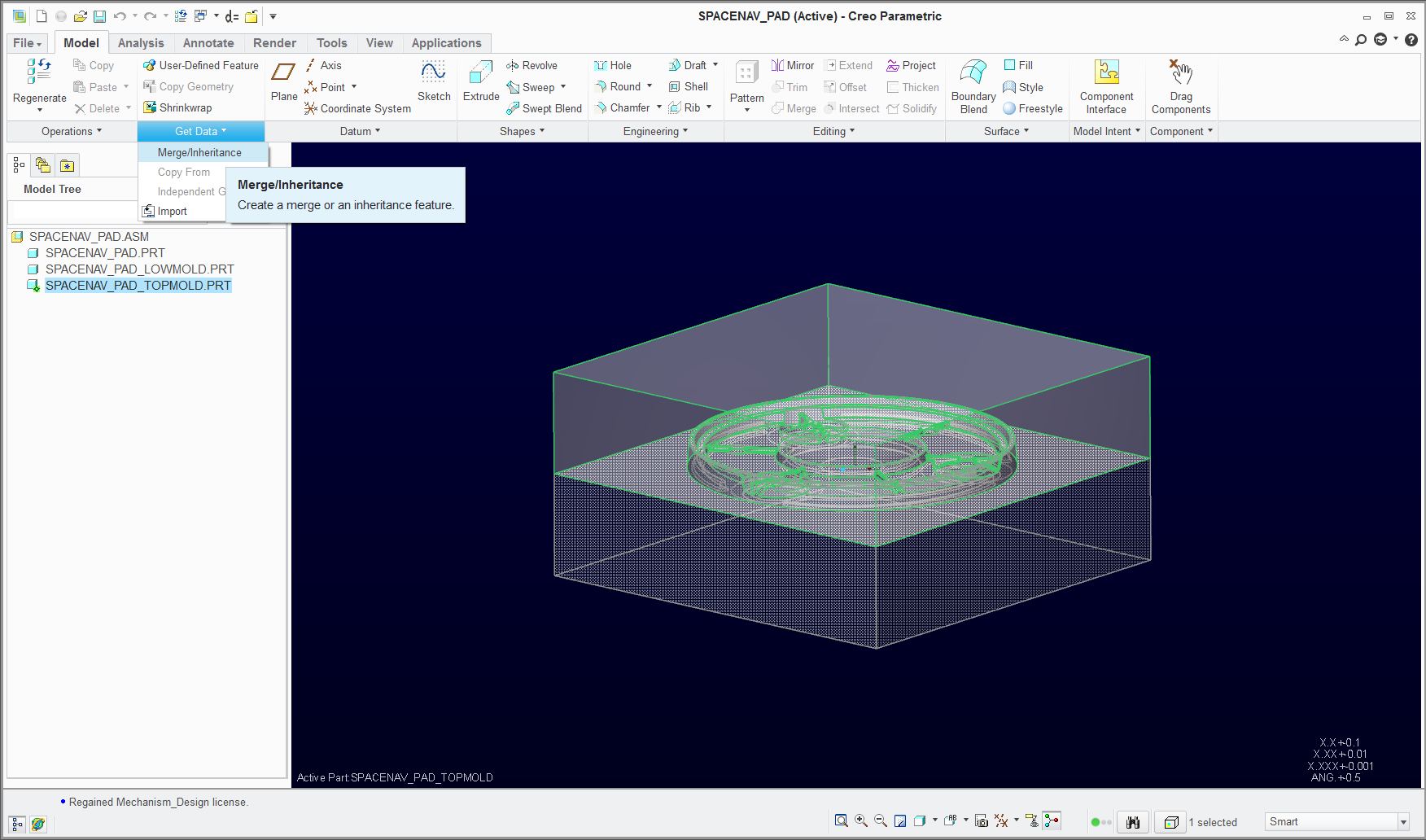Save the model with the floppy disk icon
The height and width of the screenshot is (840, 1426).
click(x=99, y=16)
